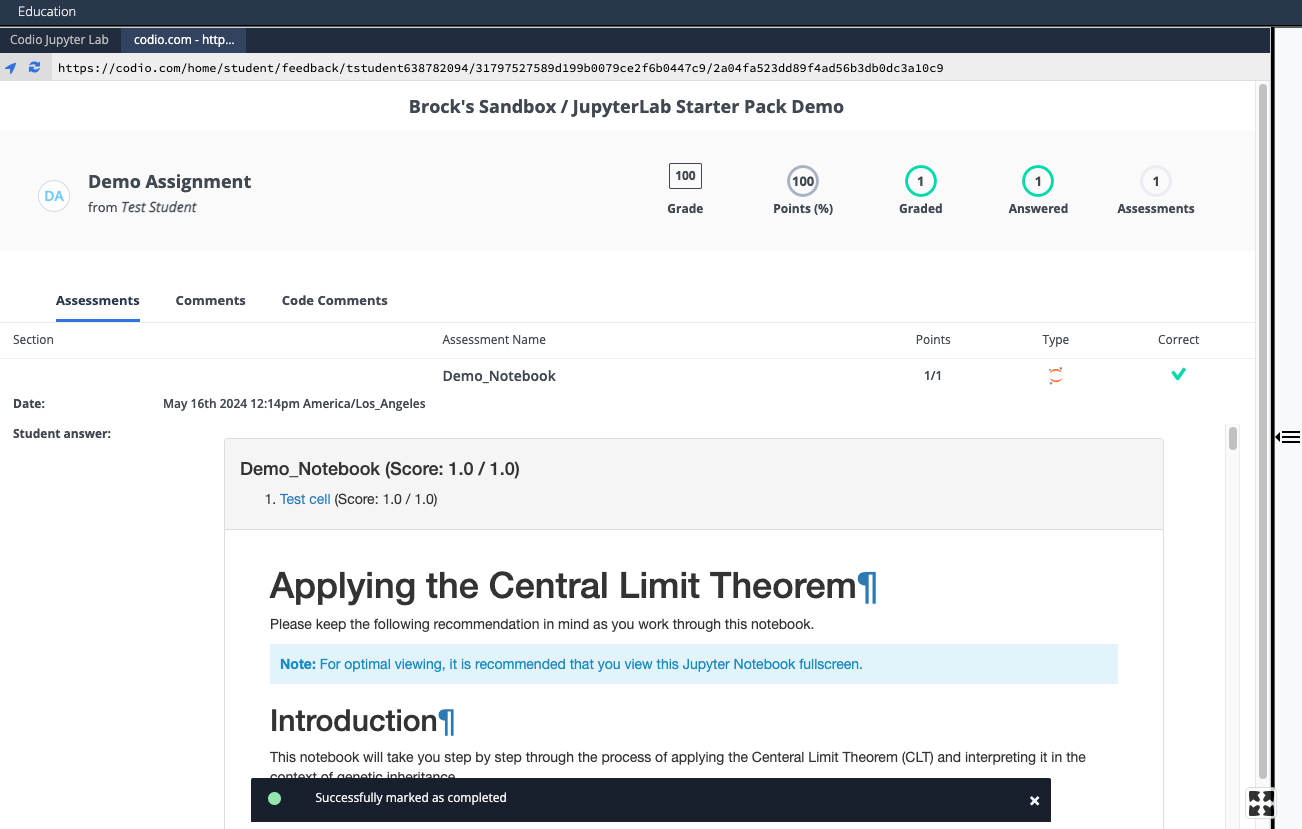The image size is (1302, 829).
Task: Click the Type column header
Action: (x=1056, y=340)
